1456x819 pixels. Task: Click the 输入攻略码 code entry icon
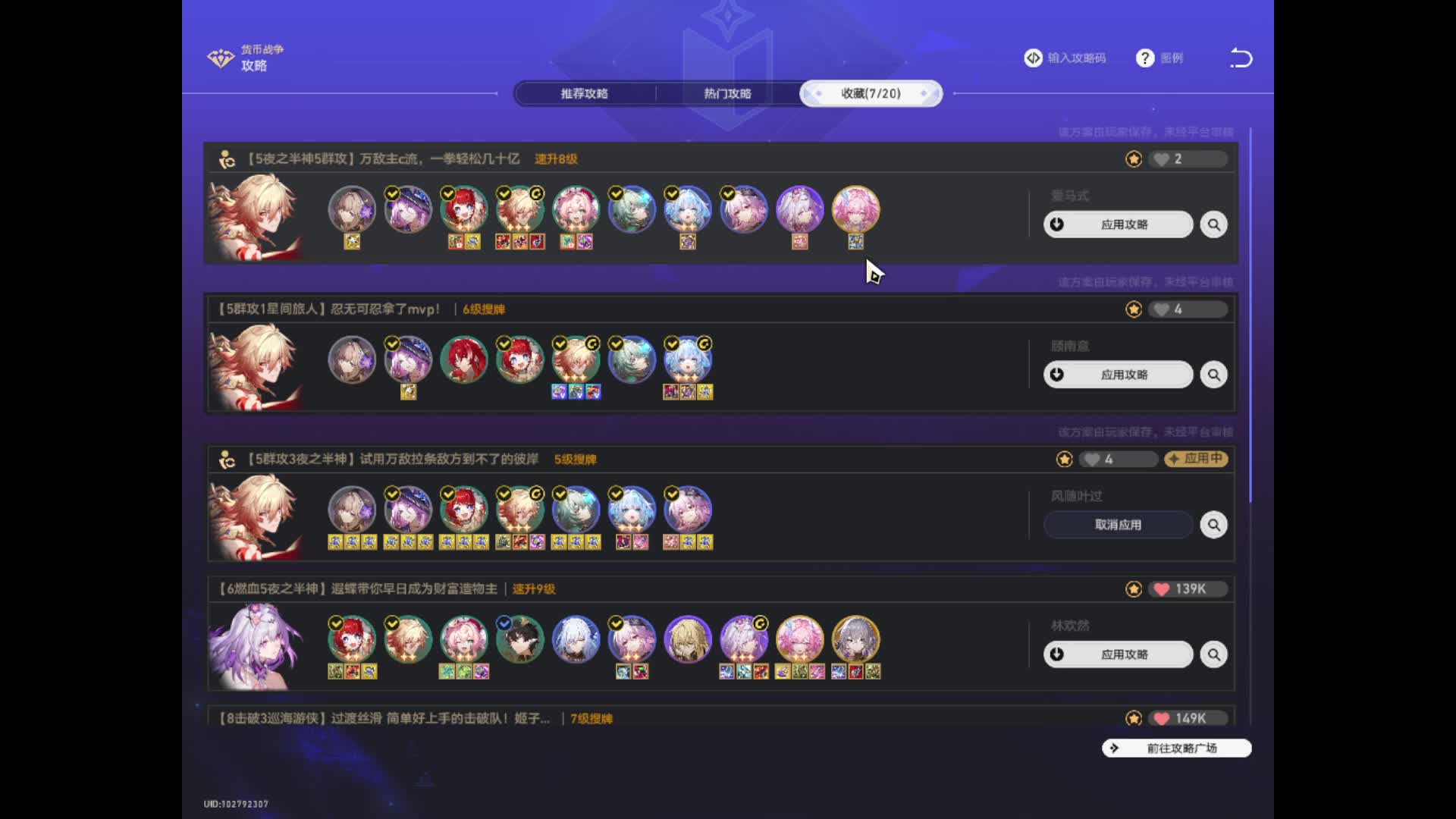coord(1033,58)
